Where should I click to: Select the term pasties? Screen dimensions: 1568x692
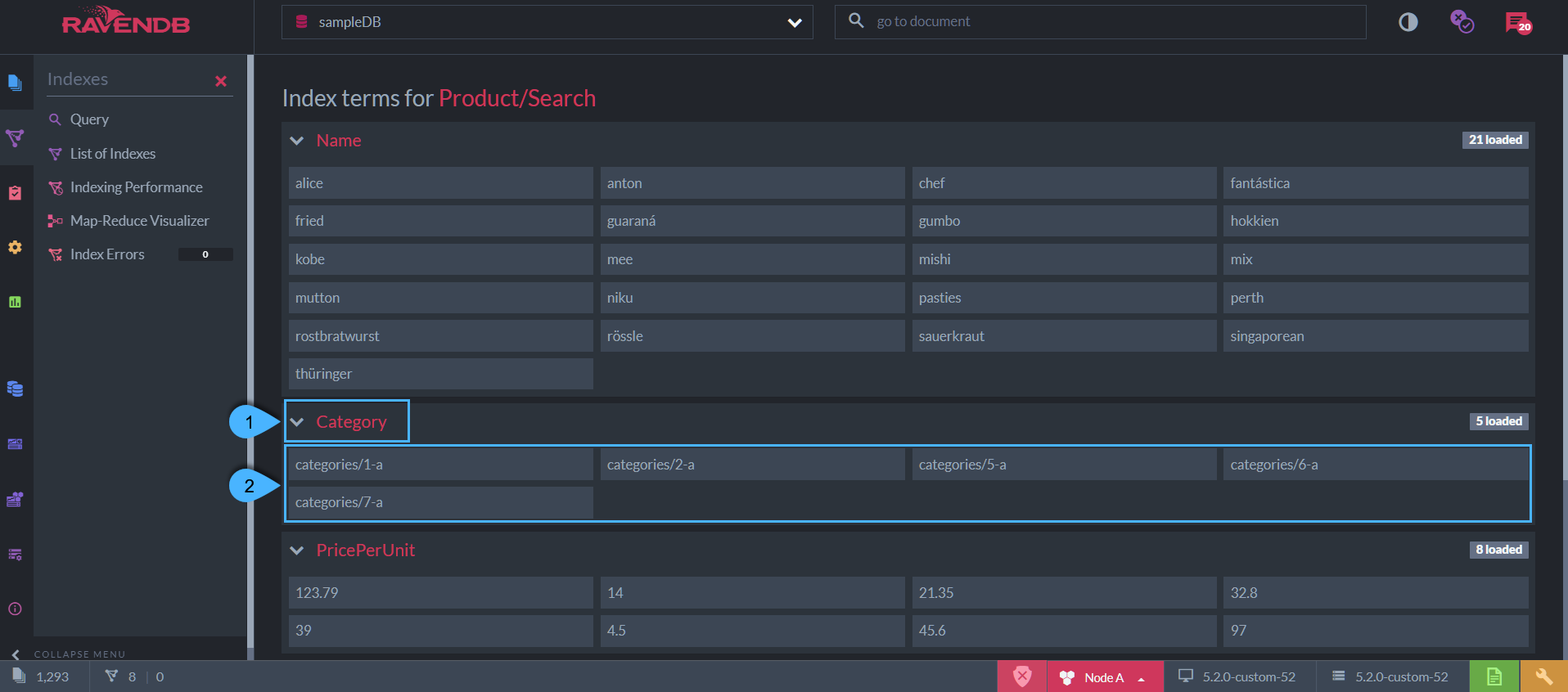coord(1065,298)
